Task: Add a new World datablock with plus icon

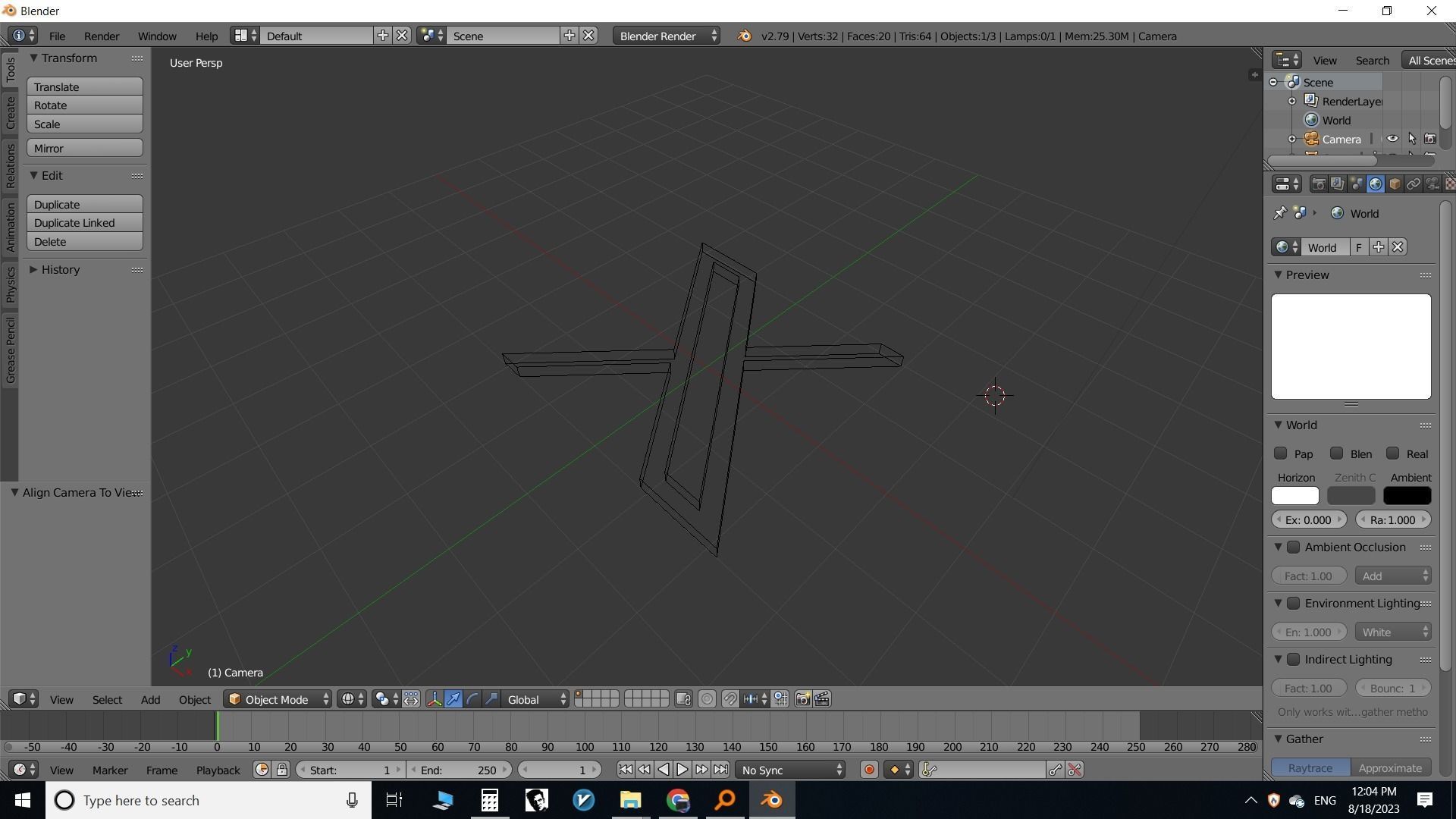Action: tap(1379, 247)
